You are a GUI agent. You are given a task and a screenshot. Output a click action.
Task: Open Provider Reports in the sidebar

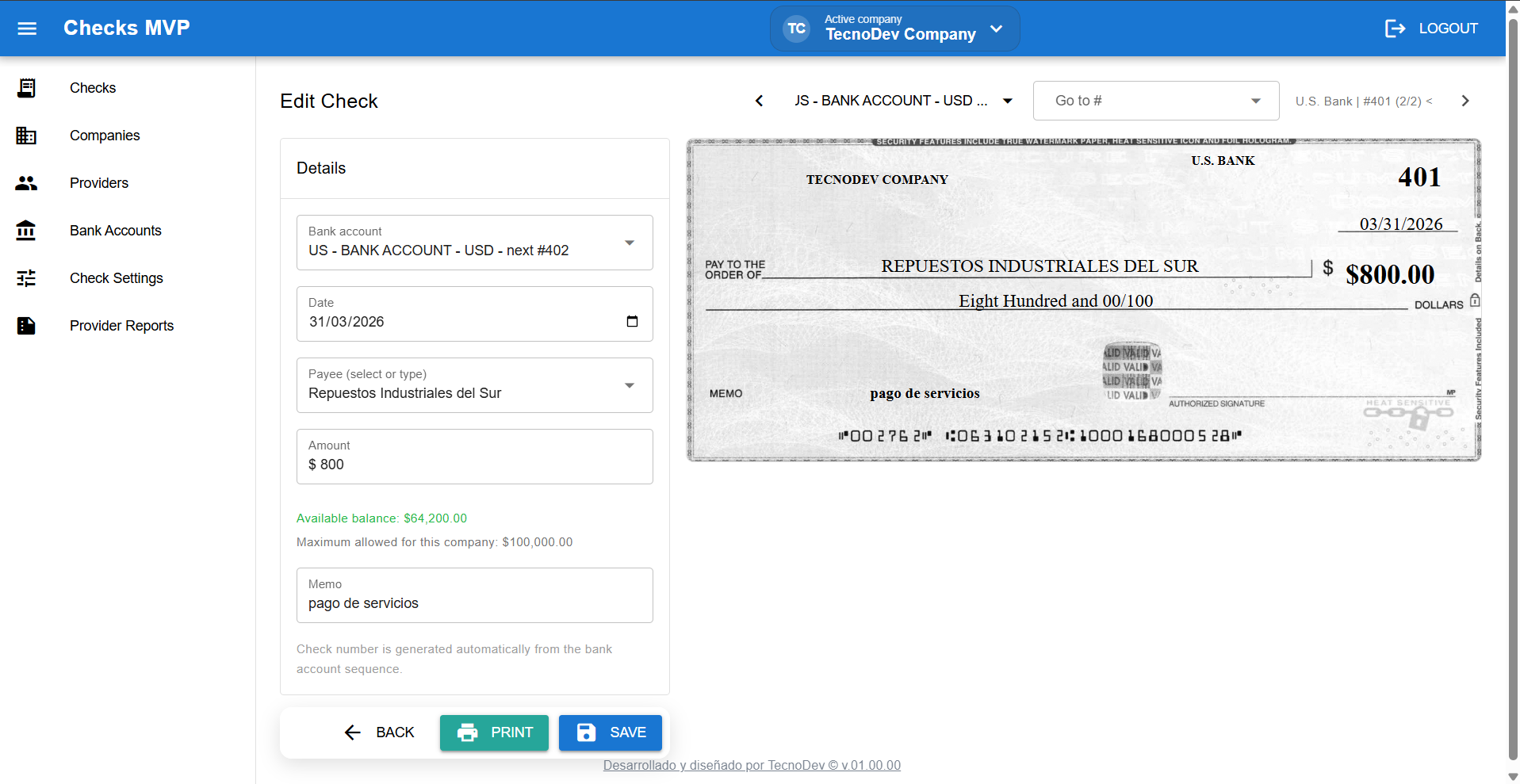coord(121,326)
